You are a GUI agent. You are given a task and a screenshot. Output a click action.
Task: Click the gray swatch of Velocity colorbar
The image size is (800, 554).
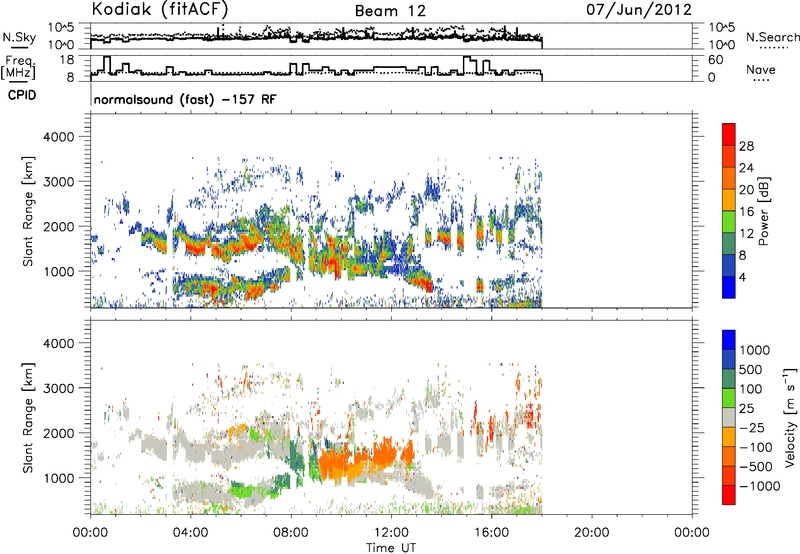[729, 417]
